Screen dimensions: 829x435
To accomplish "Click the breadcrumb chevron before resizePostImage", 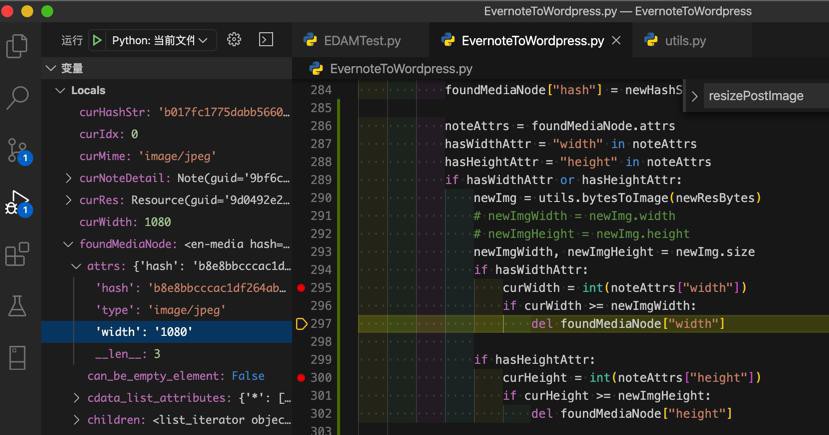I will click(694, 96).
